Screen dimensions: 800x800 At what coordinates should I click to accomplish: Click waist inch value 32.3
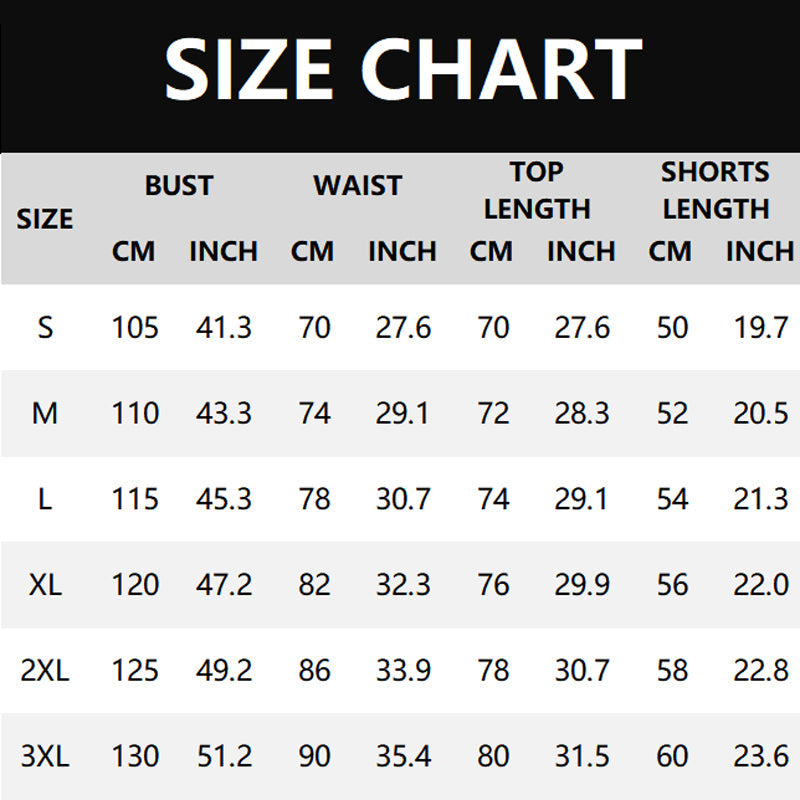[x=403, y=584]
